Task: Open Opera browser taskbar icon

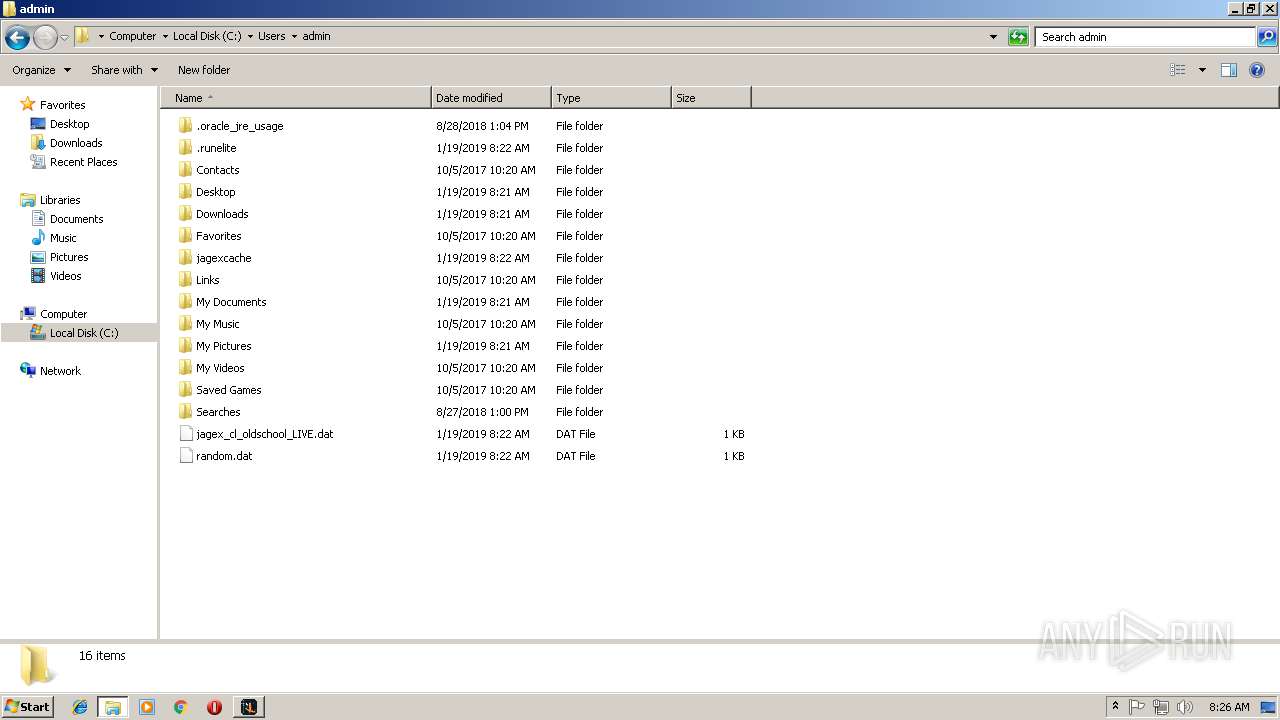Action: point(214,707)
